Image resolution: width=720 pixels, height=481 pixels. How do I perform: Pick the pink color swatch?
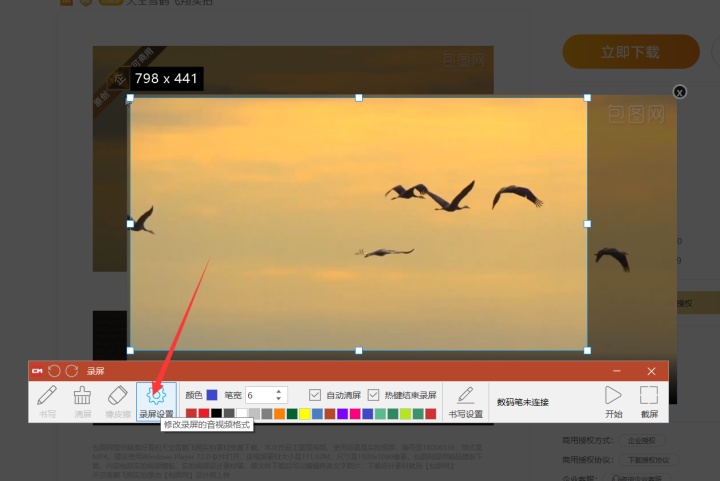tap(355, 414)
